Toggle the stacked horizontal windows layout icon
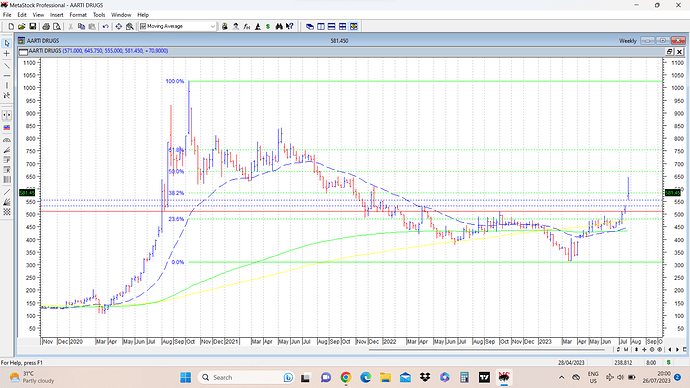Viewport: 690px width, 388px height. pos(332,26)
